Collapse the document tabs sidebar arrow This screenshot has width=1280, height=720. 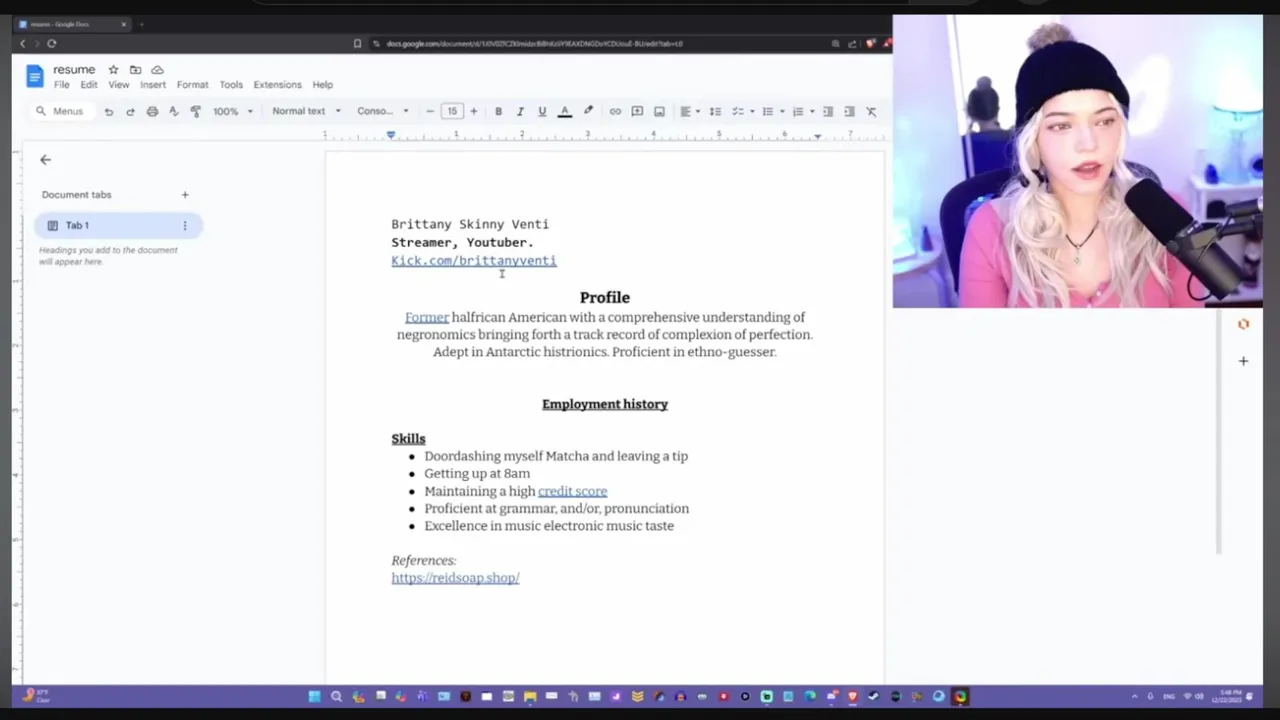coord(45,160)
